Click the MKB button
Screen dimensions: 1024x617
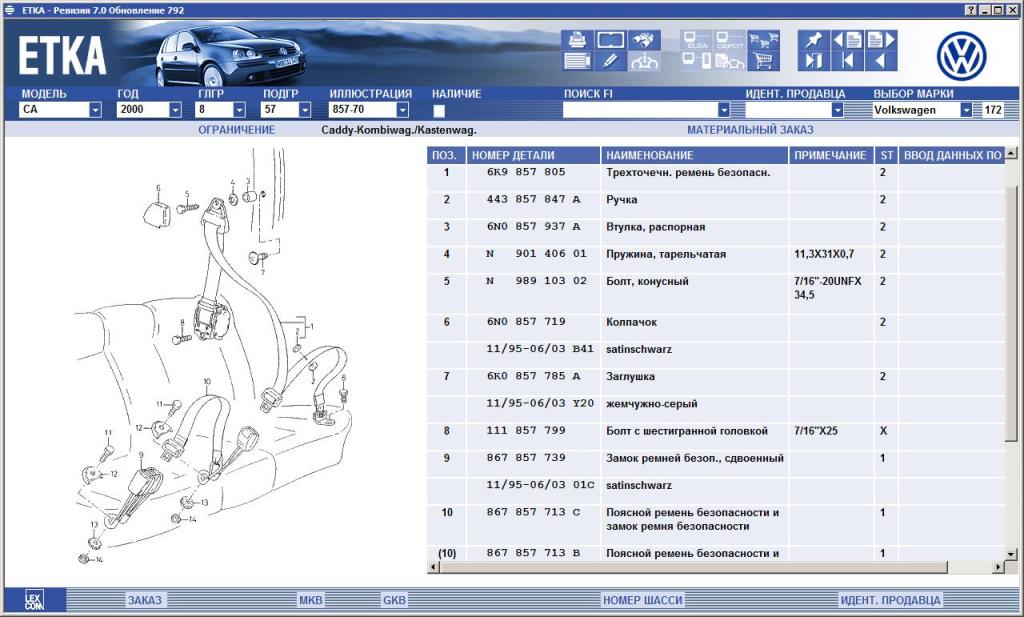tap(311, 600)
